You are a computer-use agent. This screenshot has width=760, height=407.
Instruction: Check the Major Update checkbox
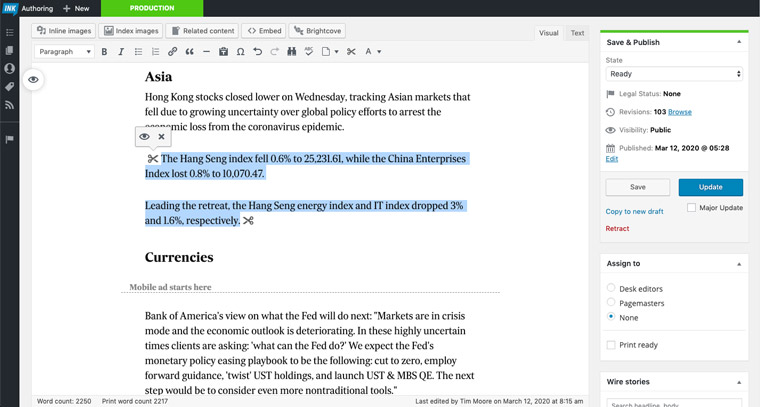click(691, 207)
